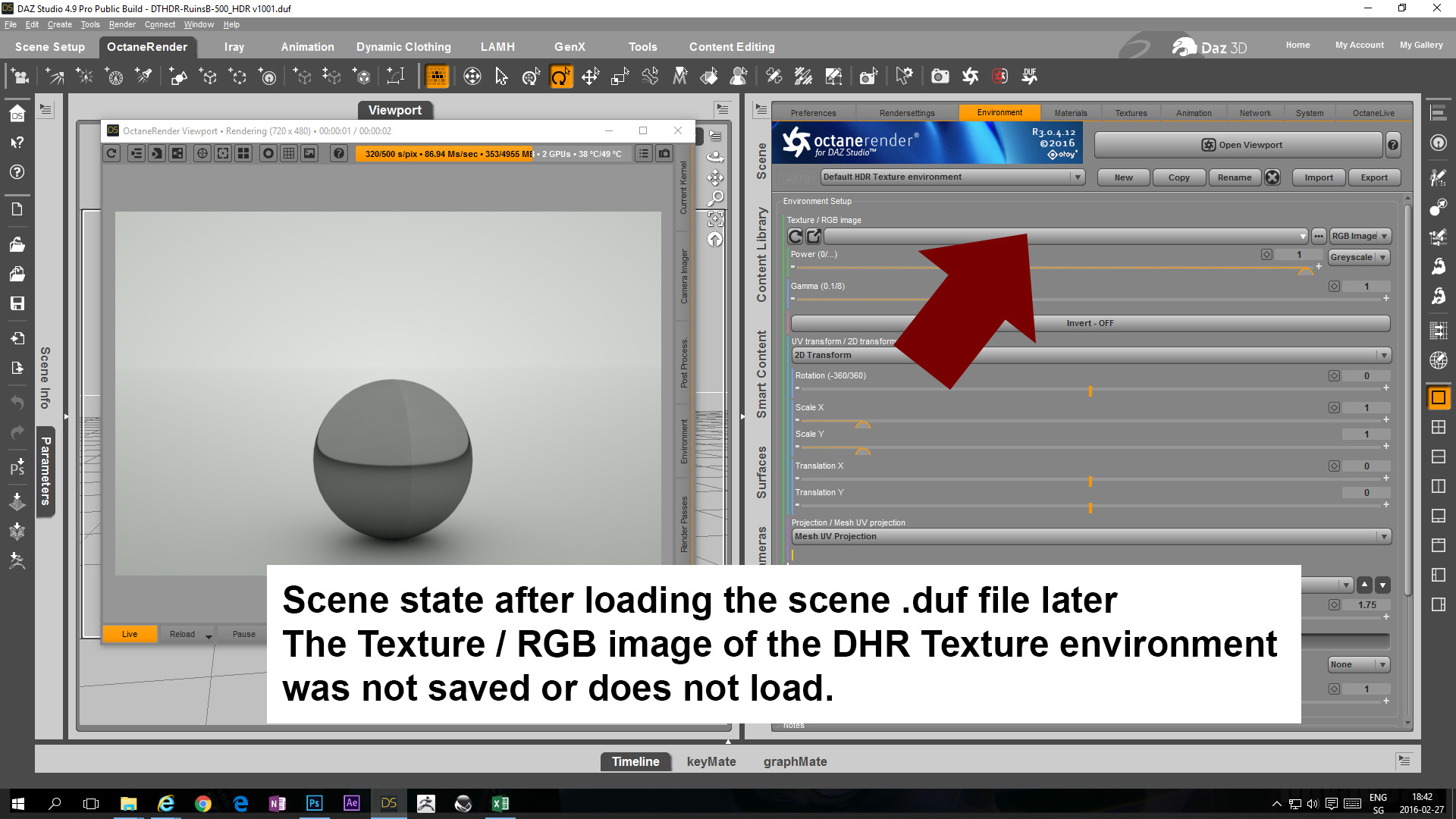Select the Universal manipulator tool

(x=531, y=77)
